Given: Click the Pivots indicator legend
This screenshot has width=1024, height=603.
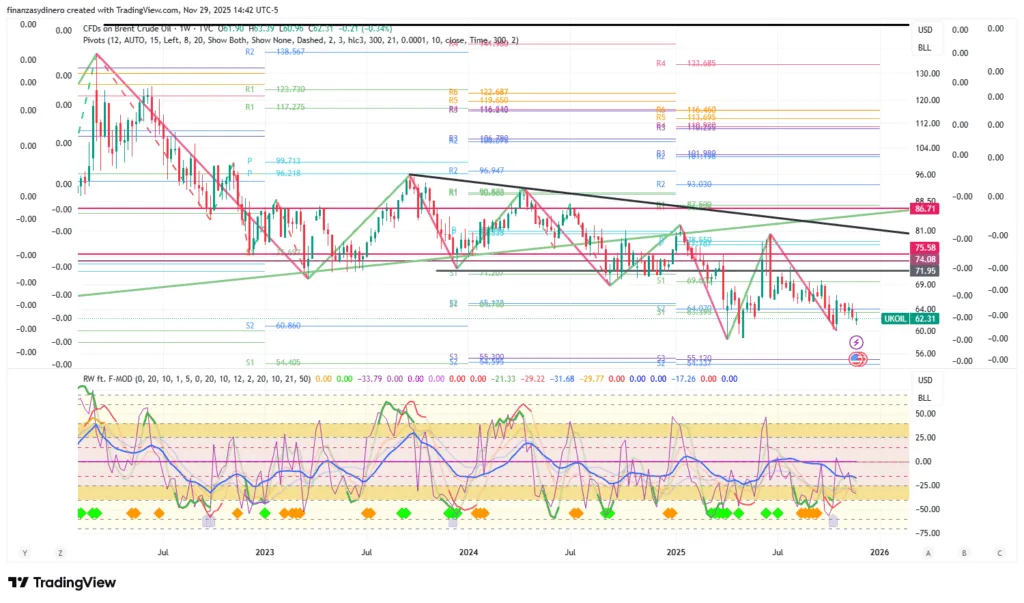Looking at the screenshot, I should click(x=300, y=41).
